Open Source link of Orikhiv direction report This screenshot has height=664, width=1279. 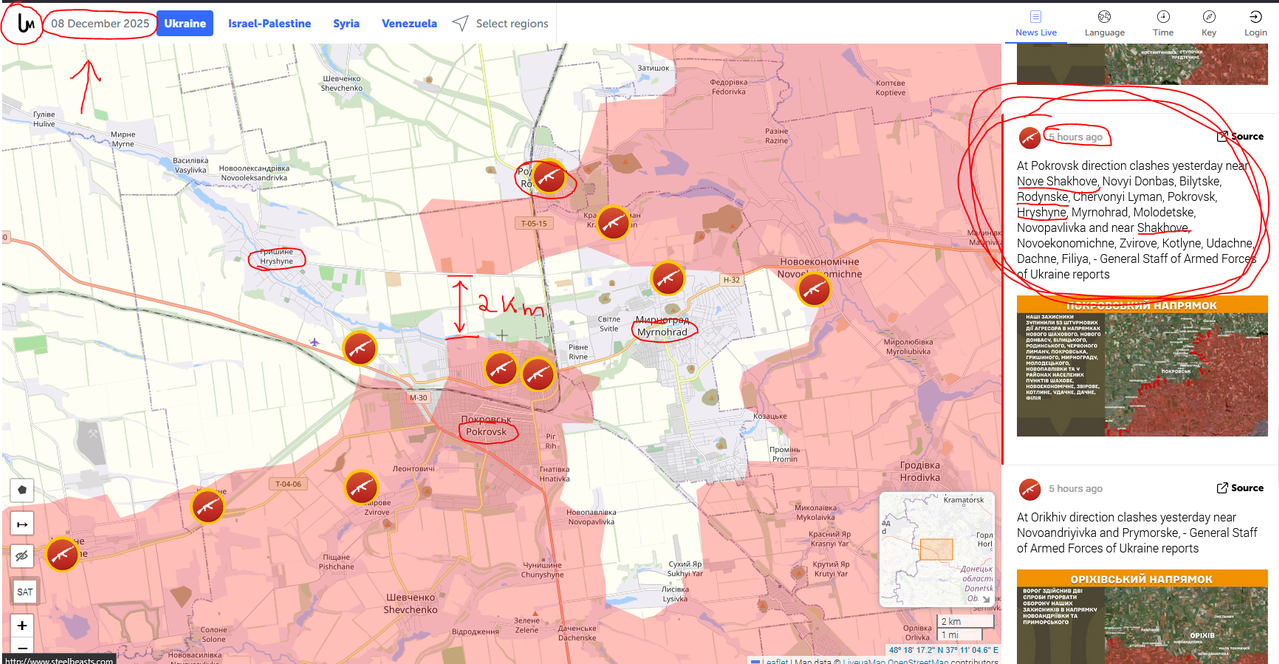coord(1240,488)
